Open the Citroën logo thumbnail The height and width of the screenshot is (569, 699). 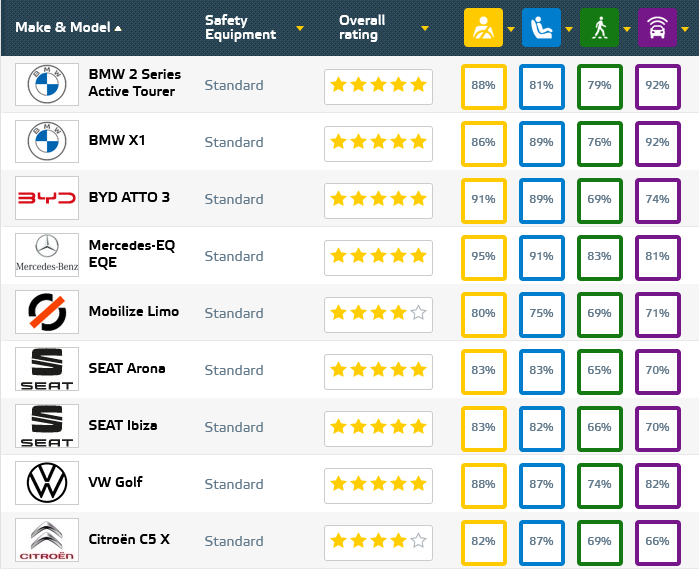[x=47, y=540]
